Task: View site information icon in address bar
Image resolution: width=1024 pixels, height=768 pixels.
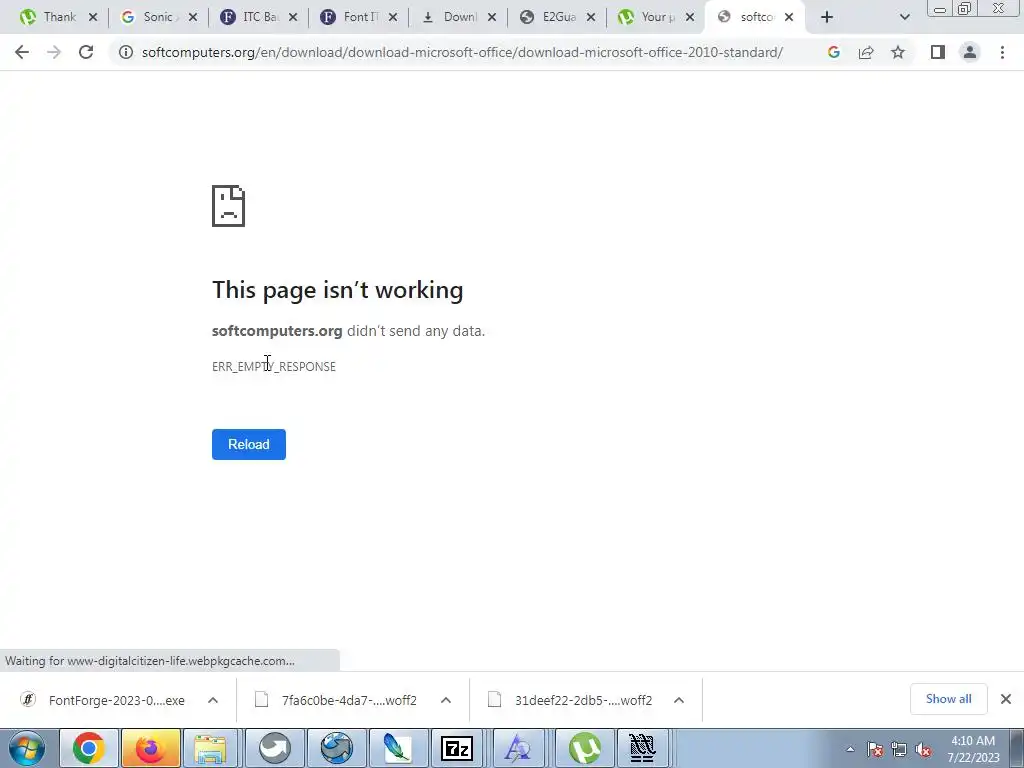Action: click(x=125, y=52)
